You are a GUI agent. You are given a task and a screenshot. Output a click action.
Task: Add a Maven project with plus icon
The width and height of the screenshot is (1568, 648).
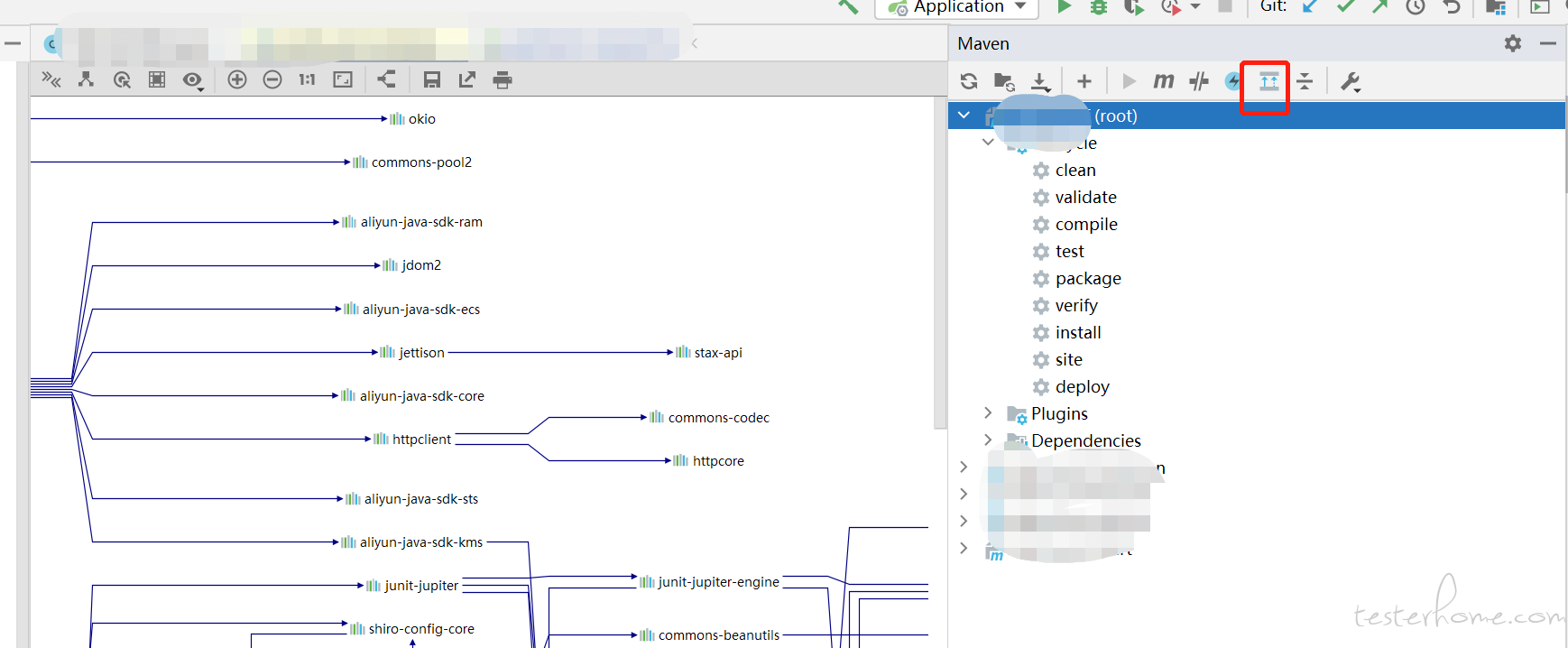tap(1084, 81)
